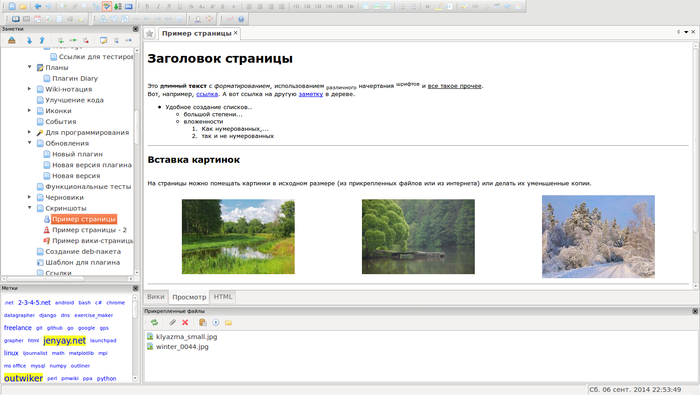Click the move note down arrow icon

pos(29,40)
